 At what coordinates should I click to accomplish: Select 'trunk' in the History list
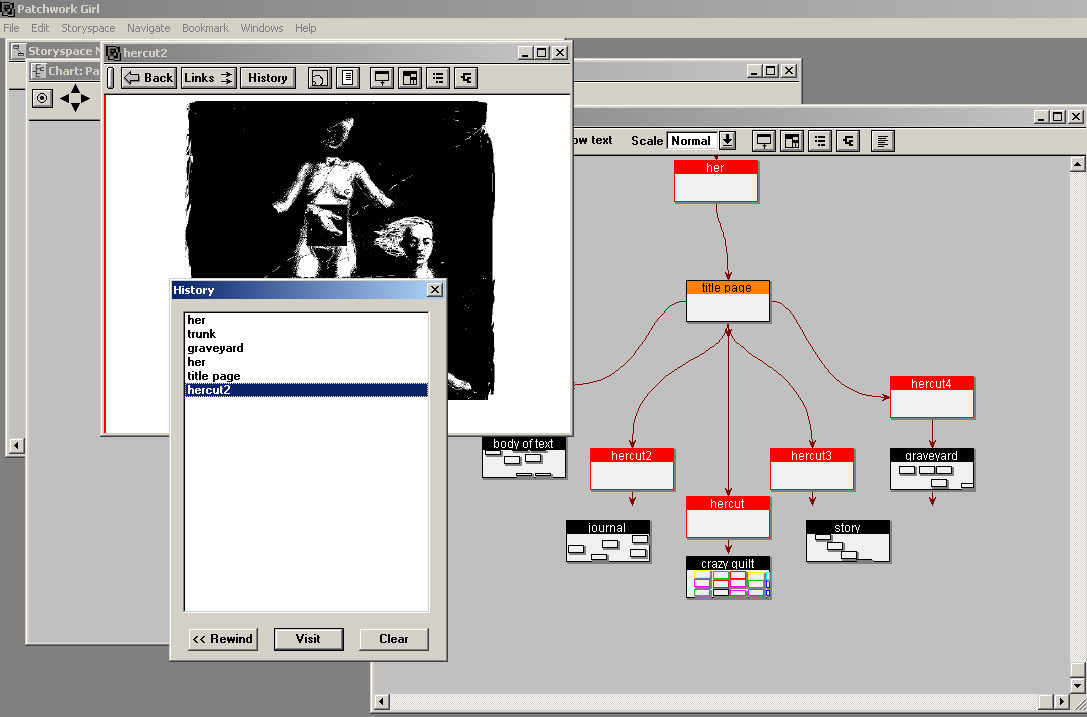click(x=306, y=334)
